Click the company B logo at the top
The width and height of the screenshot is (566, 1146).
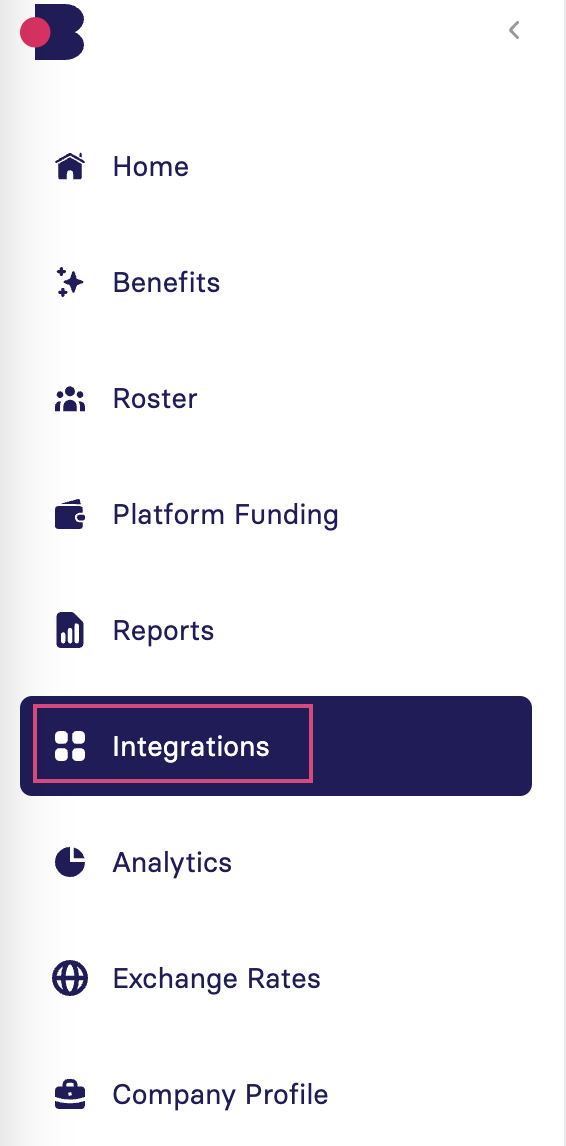pos(52,32)
